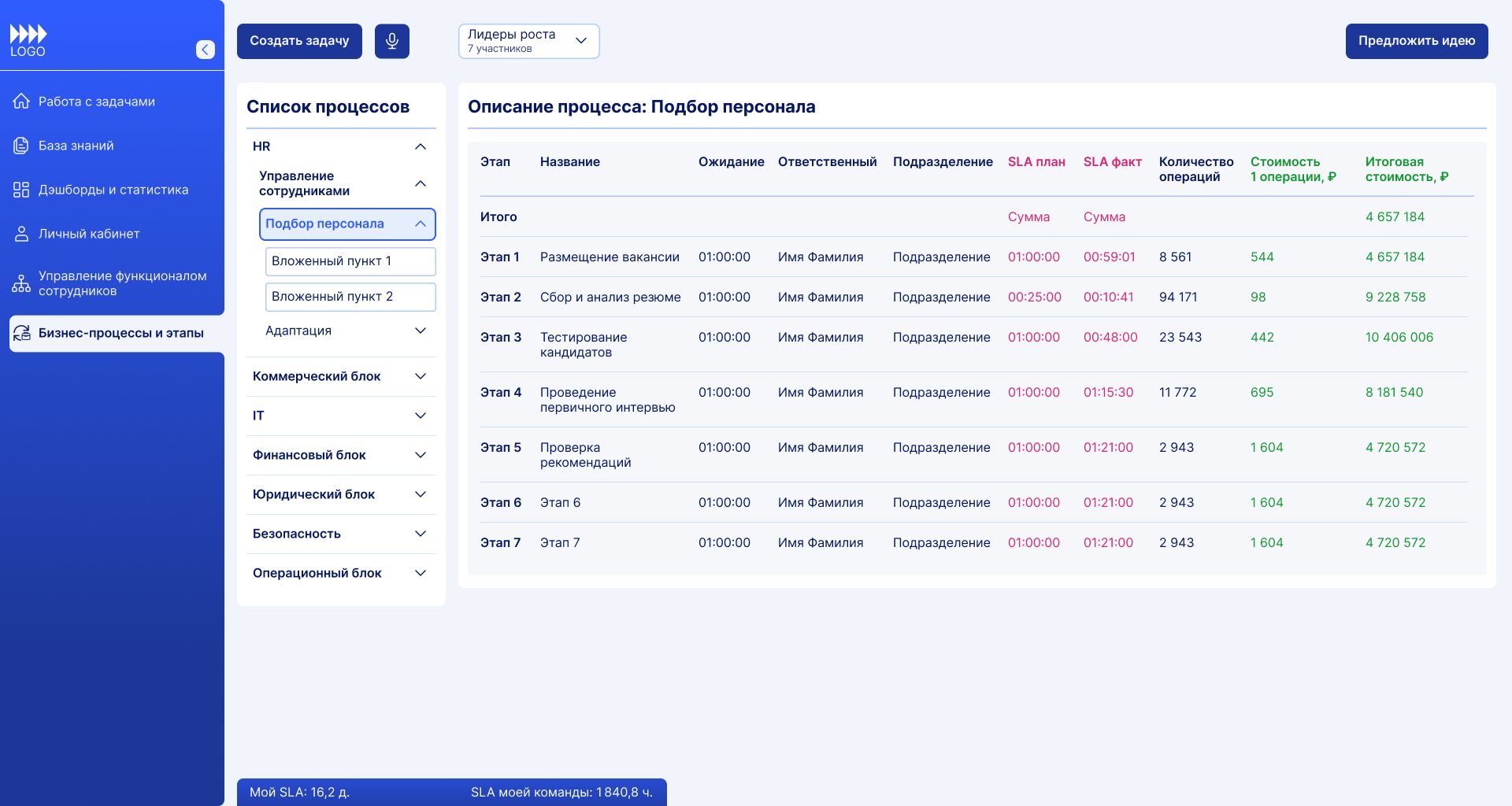Click the Создать задачу button
Screen dimensions: 1512x806
pos(299,41)
